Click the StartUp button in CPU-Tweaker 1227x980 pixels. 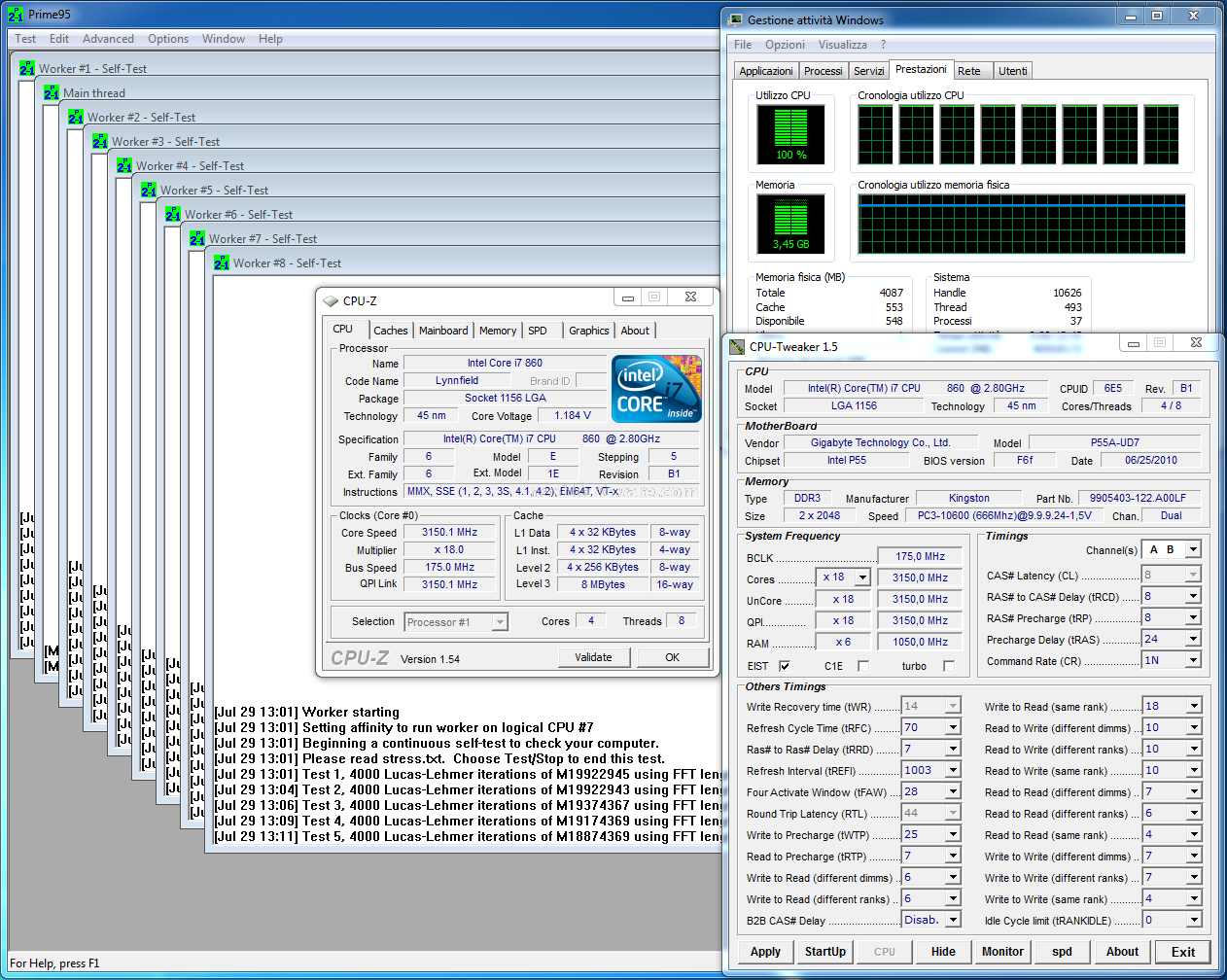tap(825, 952)
